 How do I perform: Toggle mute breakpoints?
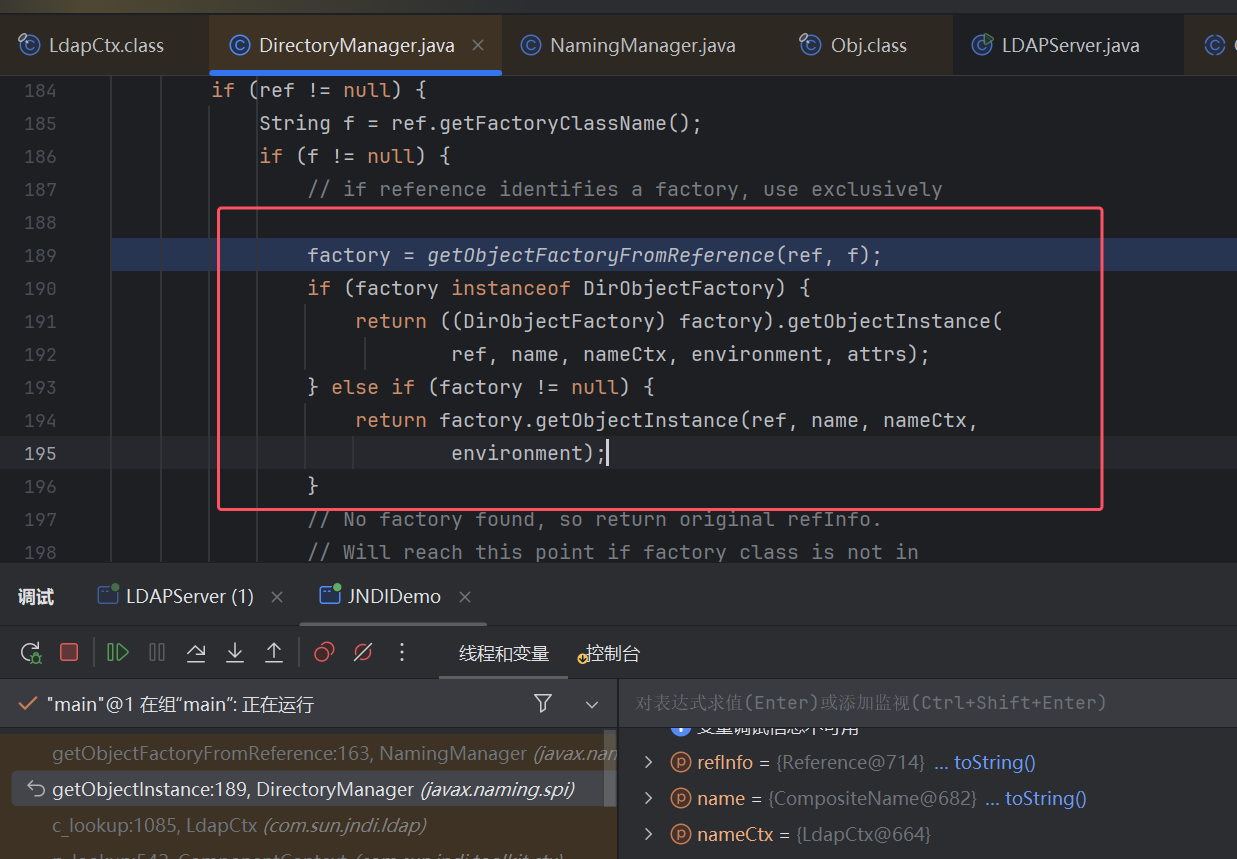pos(363,652)
